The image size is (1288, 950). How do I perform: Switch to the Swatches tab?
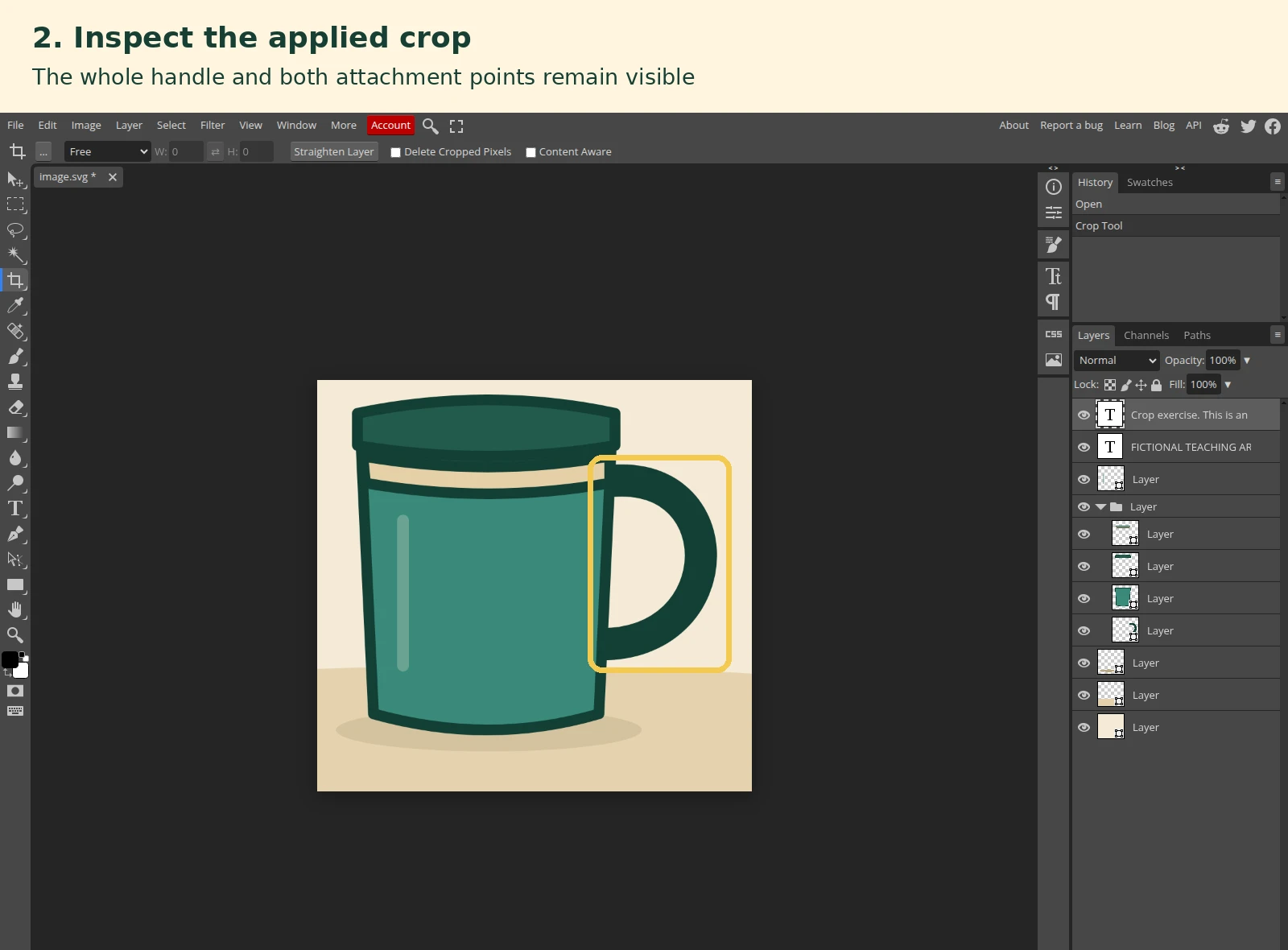[x=1150, y=183]
